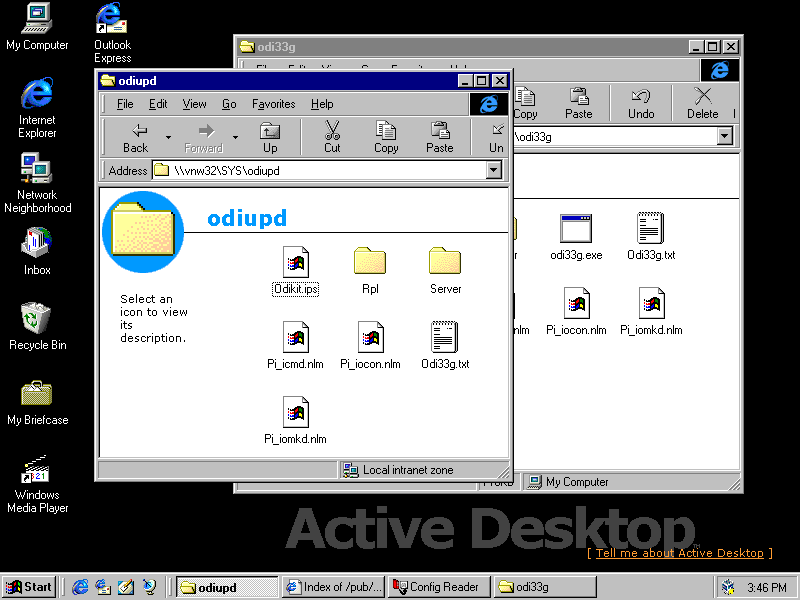This screenshot has width=800, height=600.
Task: Click View Channels in Quick Launch bar
Action: [x=149, y=587]
